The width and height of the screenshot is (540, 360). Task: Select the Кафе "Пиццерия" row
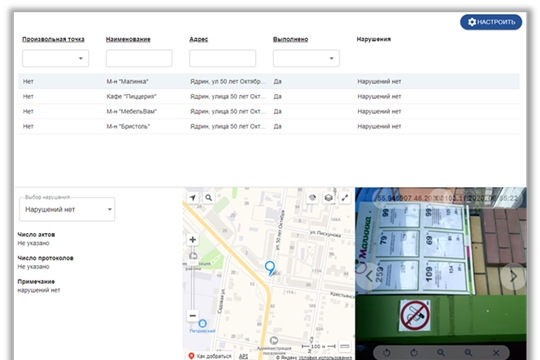coord(269,96)
